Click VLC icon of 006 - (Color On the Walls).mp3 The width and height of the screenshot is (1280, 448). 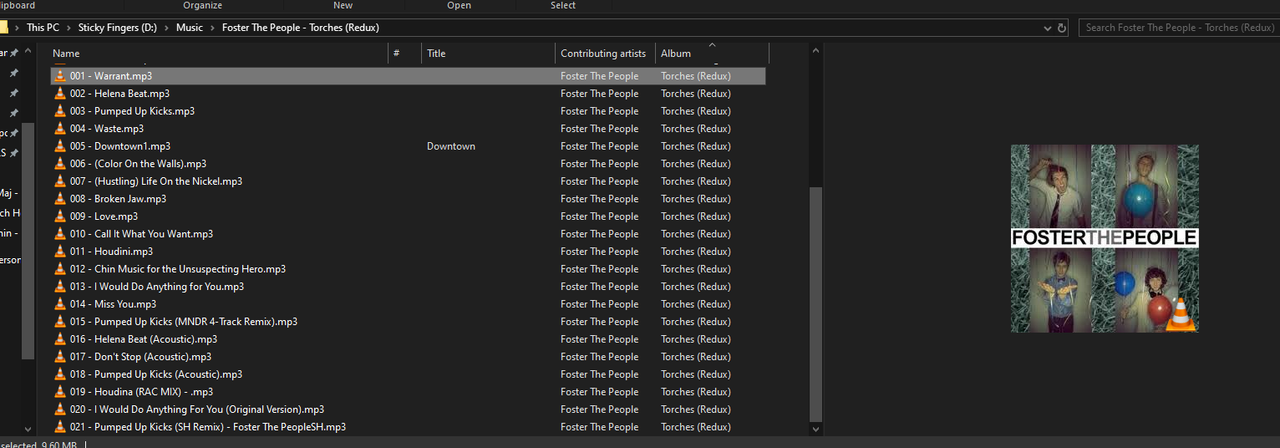tap(60, 164)
